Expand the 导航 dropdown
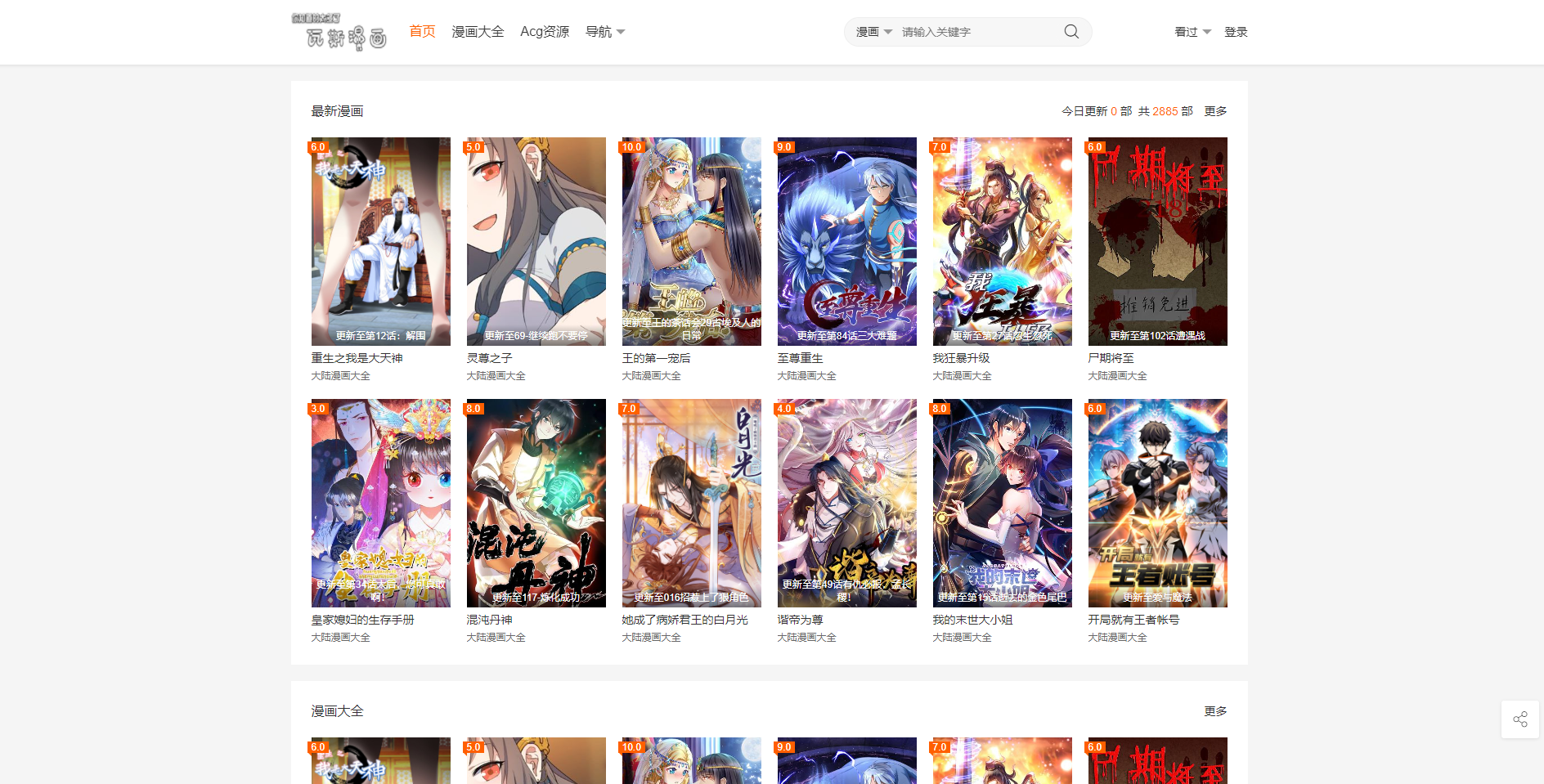The image size is (1544, 784). click(x=605, y=31)
